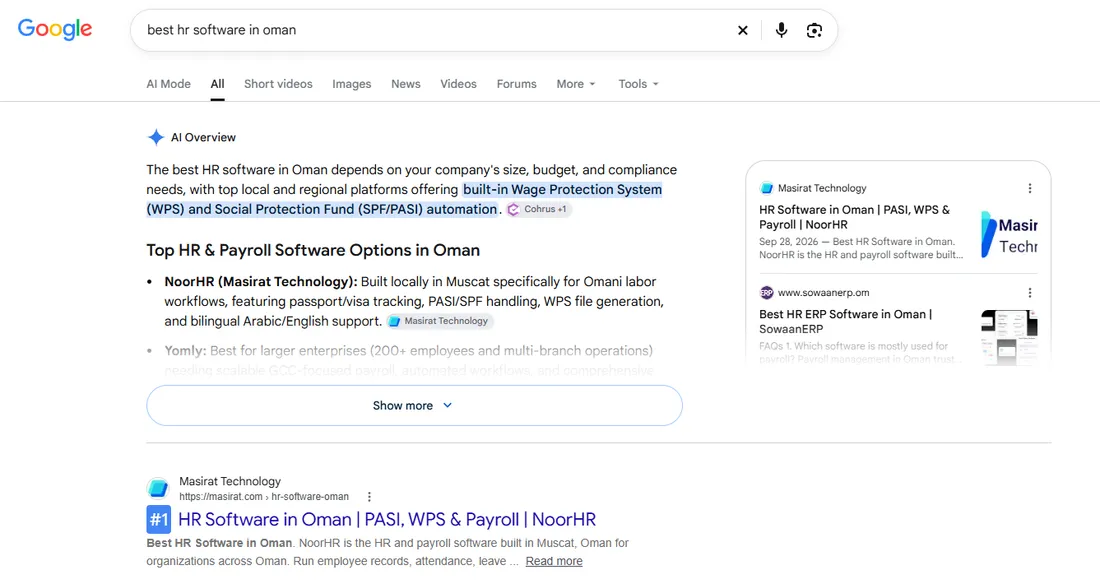The width and height of the screenshot is (1100, 583).
Task: Open SowaanERP page thumbnail
Action: pyautogui.click(x=1009, y=337)
